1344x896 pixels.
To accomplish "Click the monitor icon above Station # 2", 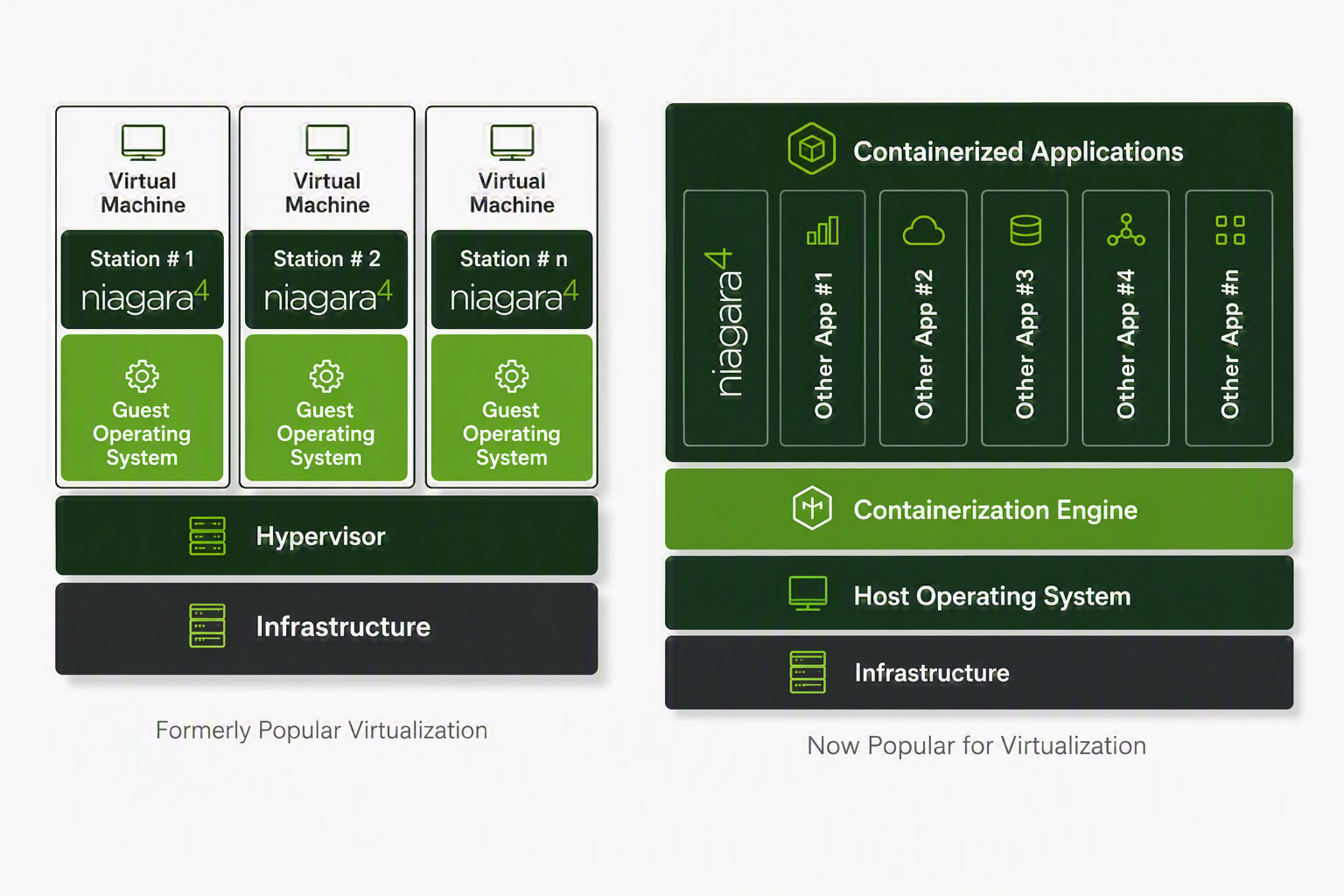I will point(327,143).
